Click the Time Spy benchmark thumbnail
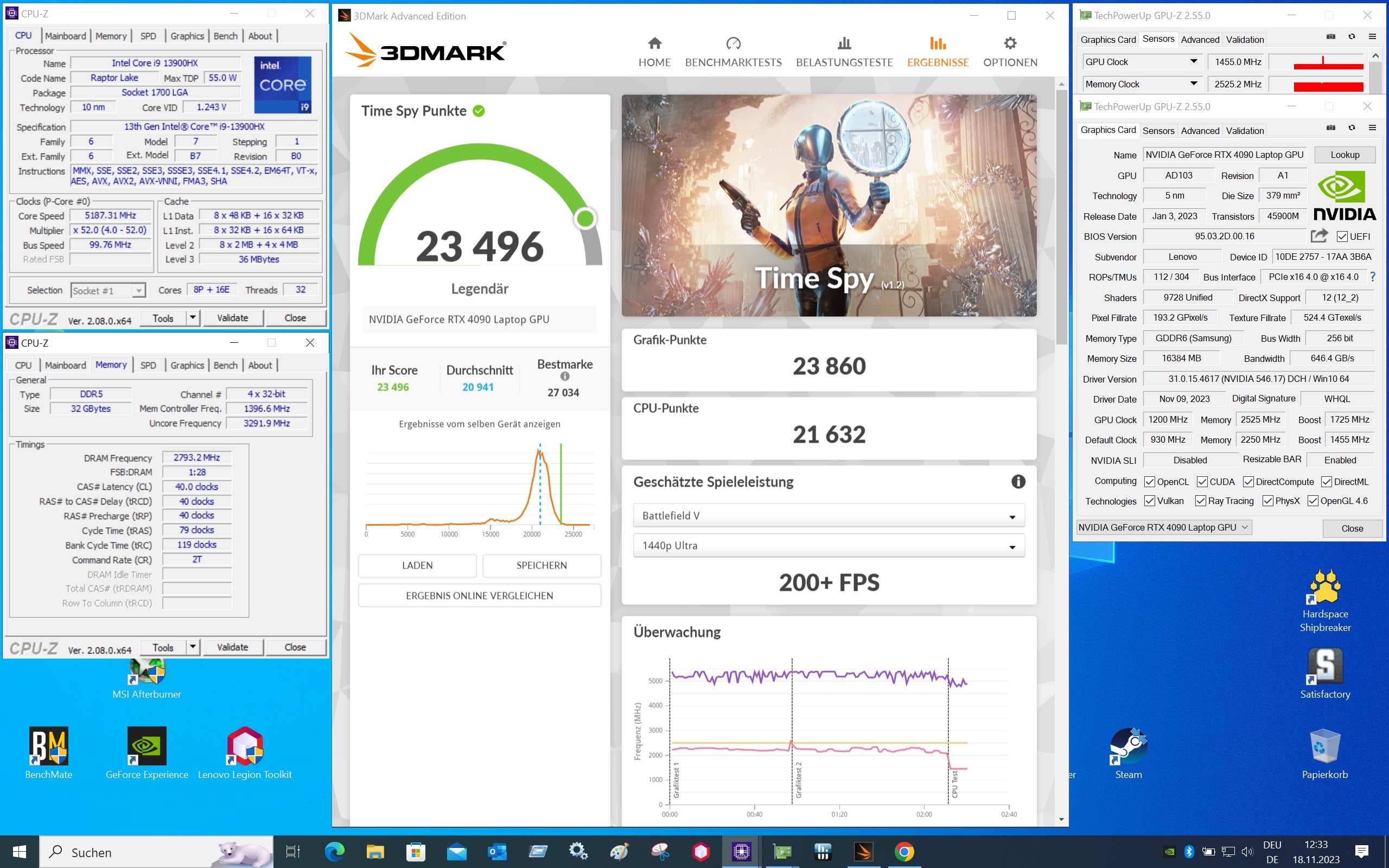This screenshot has height=868, width=1389. coord(829,206)
